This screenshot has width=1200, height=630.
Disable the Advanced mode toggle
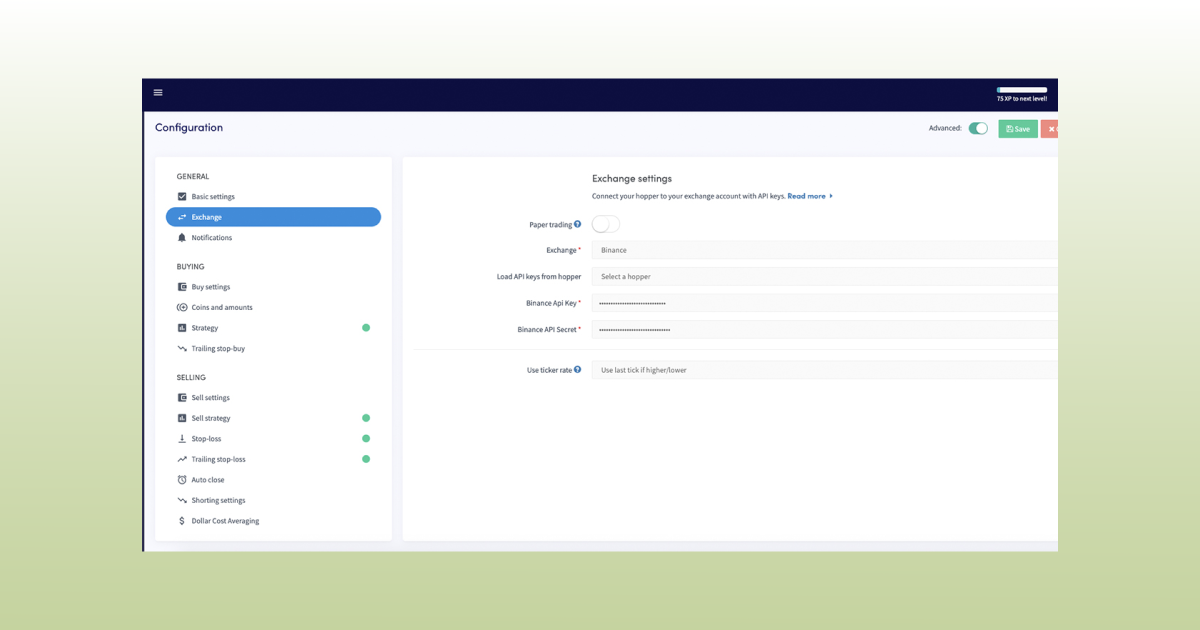click(978, 128)
